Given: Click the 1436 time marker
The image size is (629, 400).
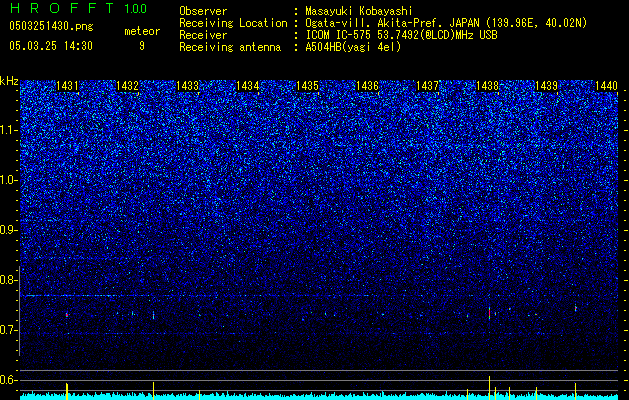Looking at the screenshot, I should 367,86.
